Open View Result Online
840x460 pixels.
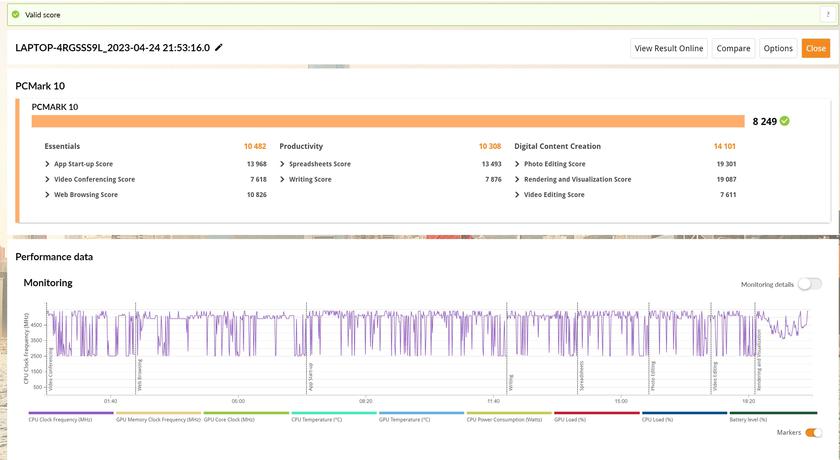[x=669, y=48]
